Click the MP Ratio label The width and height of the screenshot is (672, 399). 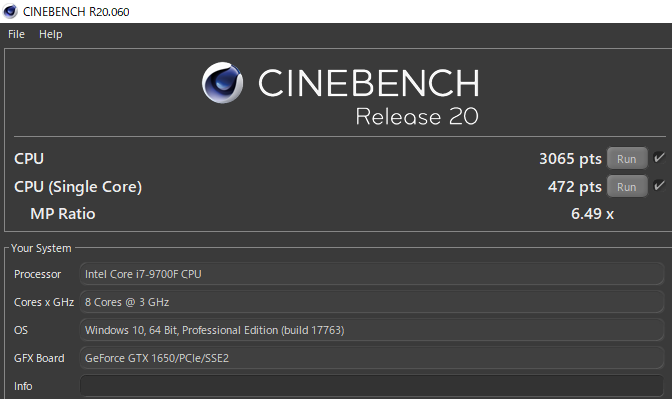click(x=63, y=213)
